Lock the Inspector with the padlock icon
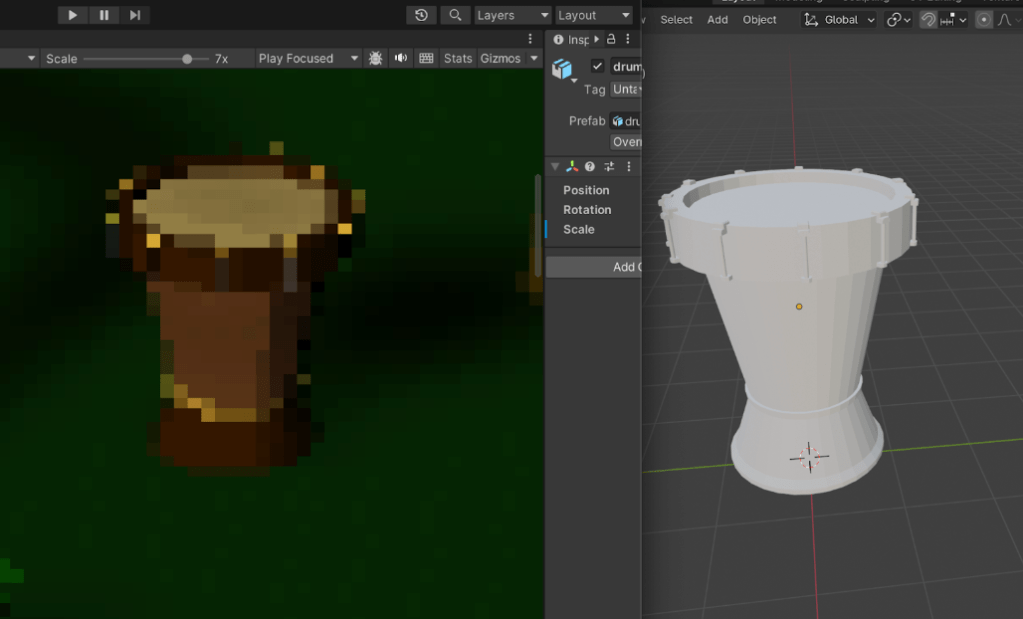 pos(611,39)
